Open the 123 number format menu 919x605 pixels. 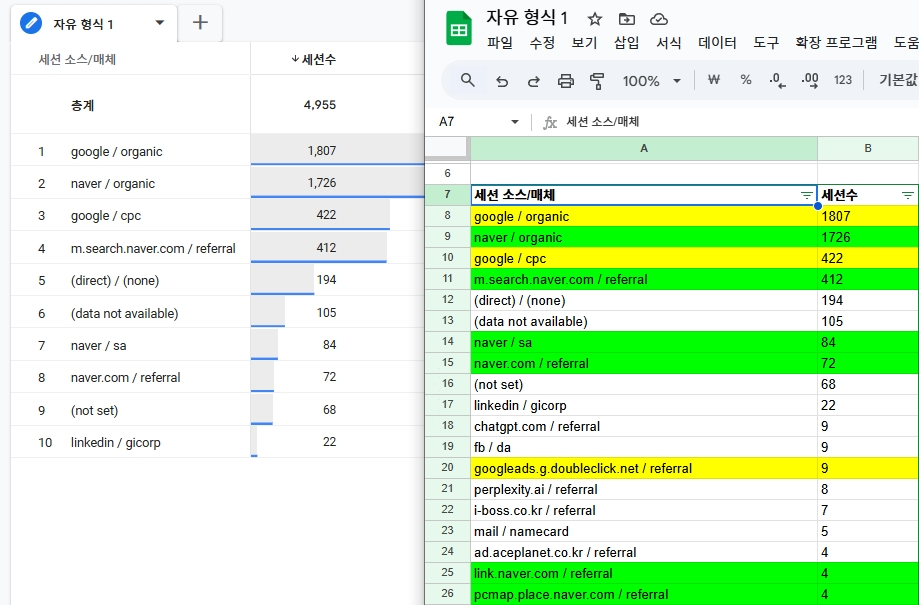(x=843, y=80)
